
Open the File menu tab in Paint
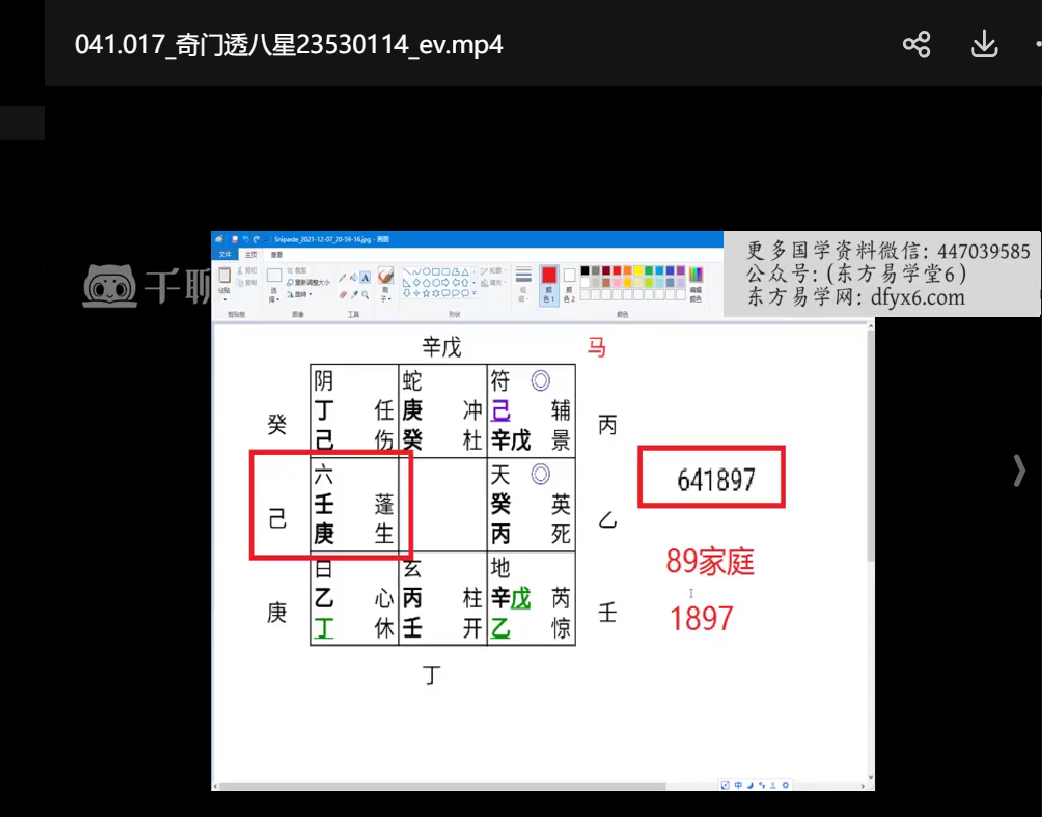click(x=225, y=255)
